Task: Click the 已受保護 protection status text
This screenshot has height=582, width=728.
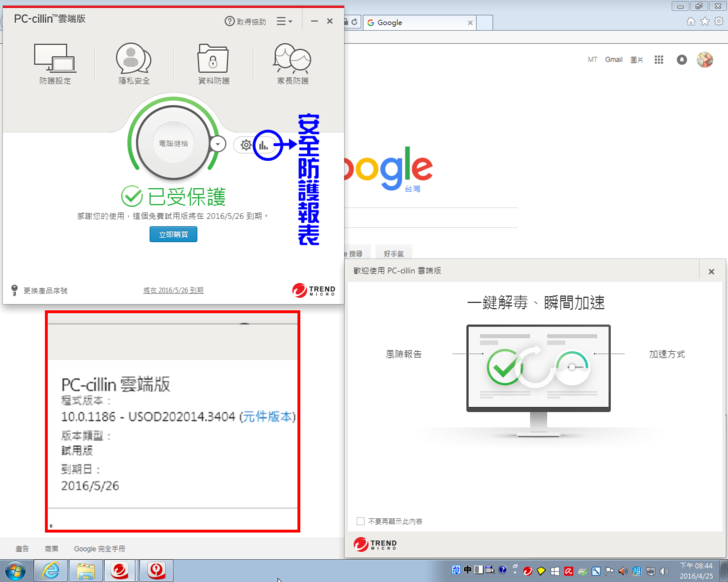Action: (x=186, y=197)
